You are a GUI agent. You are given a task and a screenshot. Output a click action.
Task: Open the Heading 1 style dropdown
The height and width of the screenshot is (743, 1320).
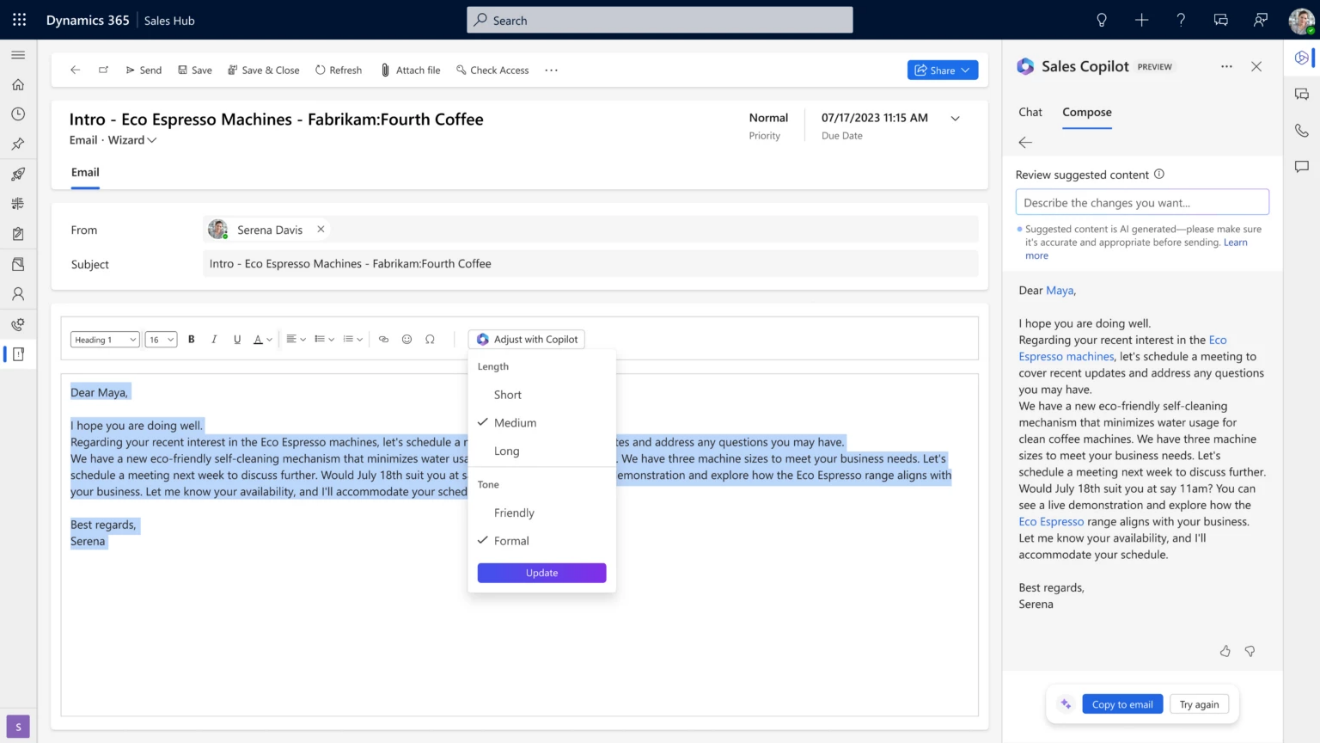pyautogui.click(x=104, y=339)
